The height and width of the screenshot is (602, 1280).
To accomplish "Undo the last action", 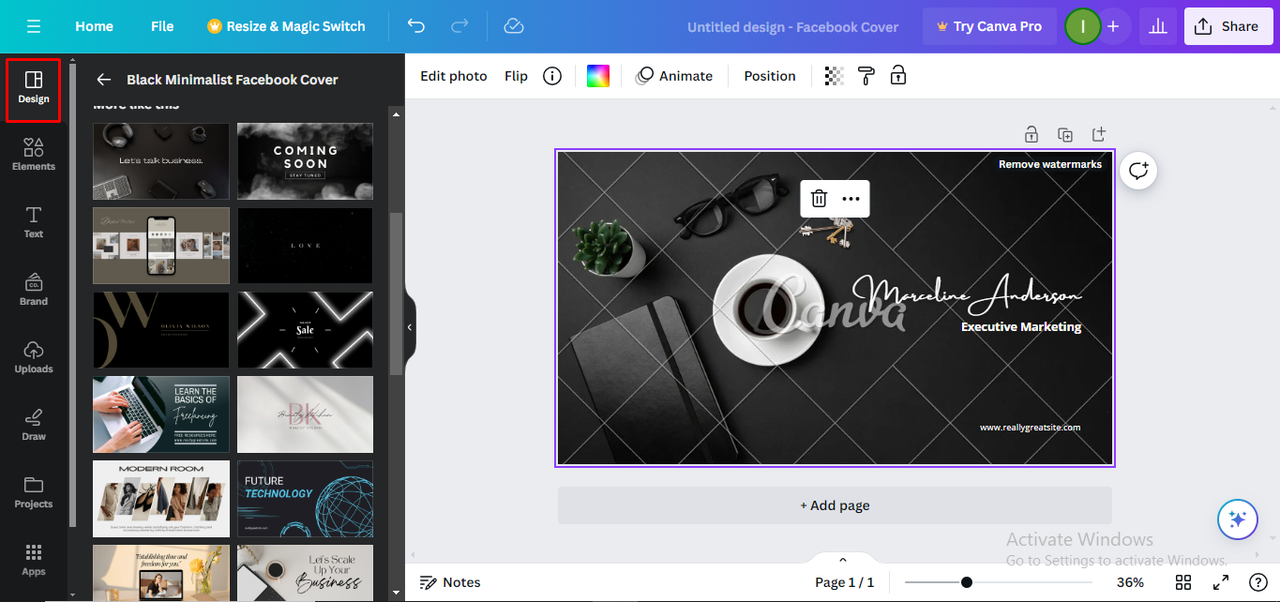I will (x=416, y=26).
